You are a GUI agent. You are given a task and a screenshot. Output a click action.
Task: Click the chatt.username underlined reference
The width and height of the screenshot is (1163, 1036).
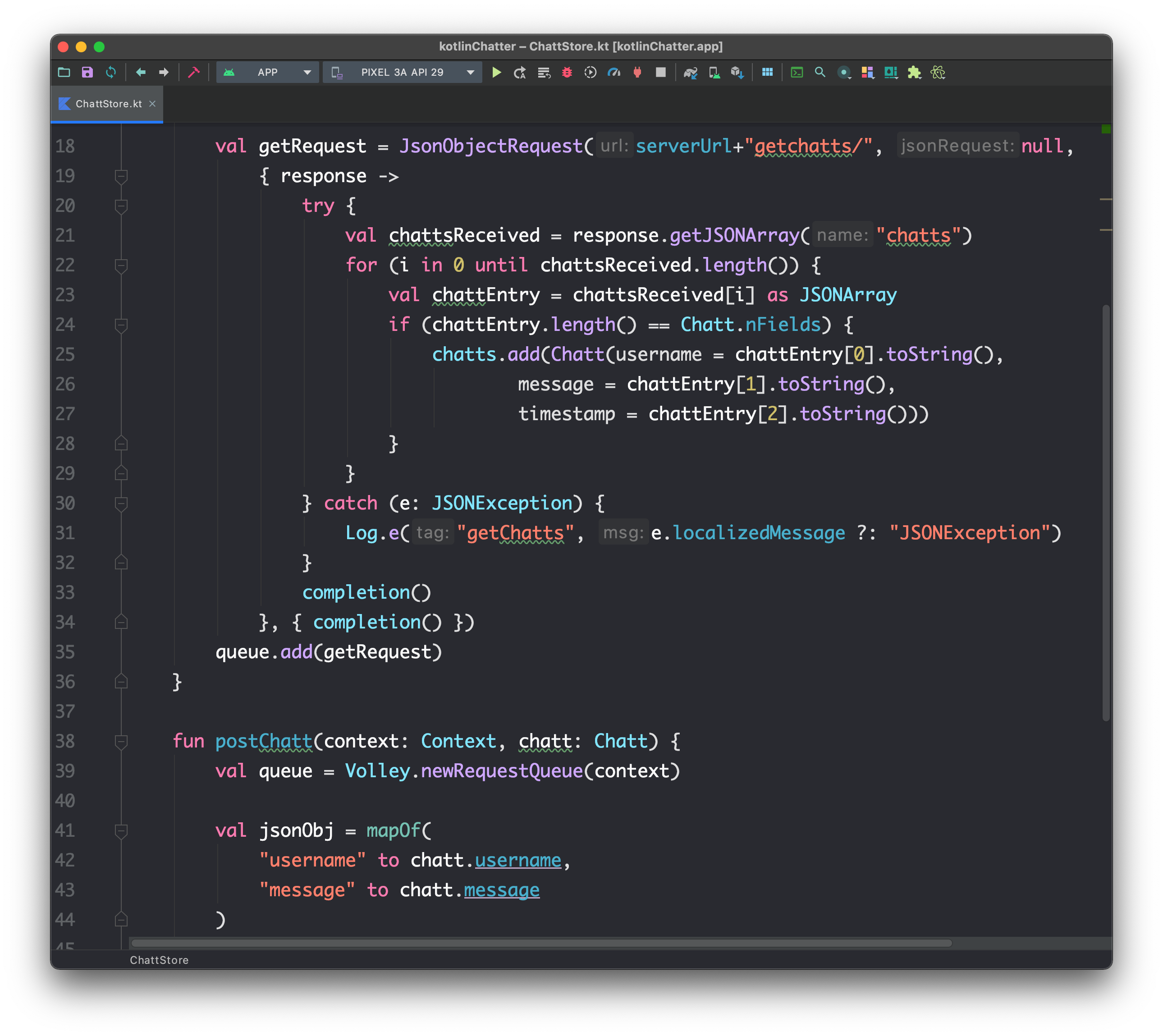coord(517,860)
